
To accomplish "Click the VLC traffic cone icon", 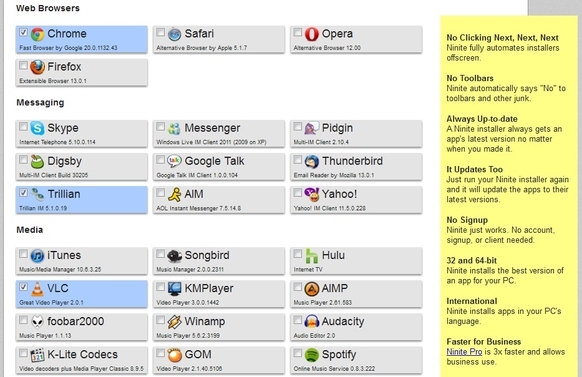I will pyautogui.click(x=37, y=289).
